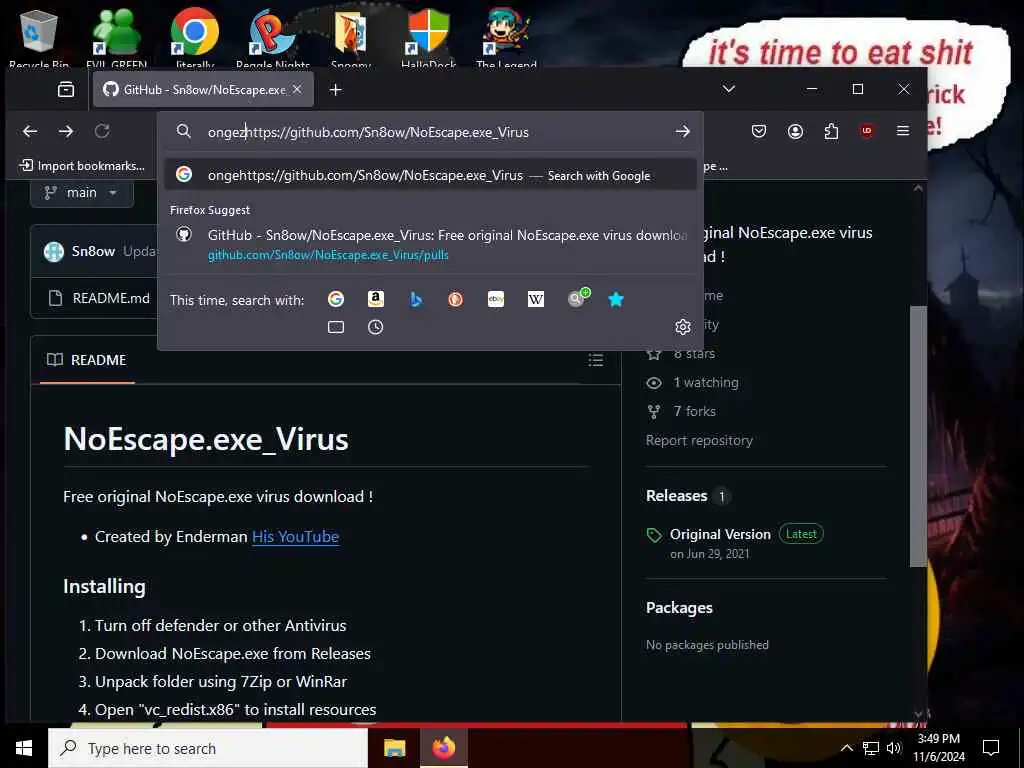
Task: Open the Peggle Nights desktop shortcut
Action: (272, 36)
